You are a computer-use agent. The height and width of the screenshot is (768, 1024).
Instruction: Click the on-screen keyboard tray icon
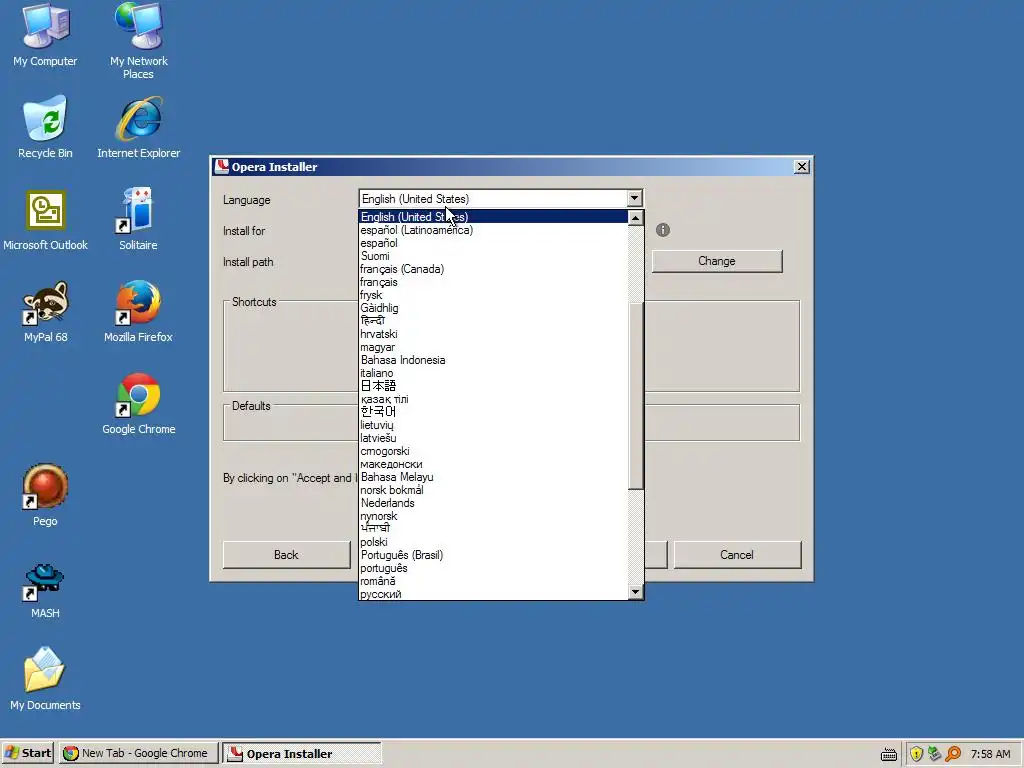pyautogui.click(x=889, y=754)
